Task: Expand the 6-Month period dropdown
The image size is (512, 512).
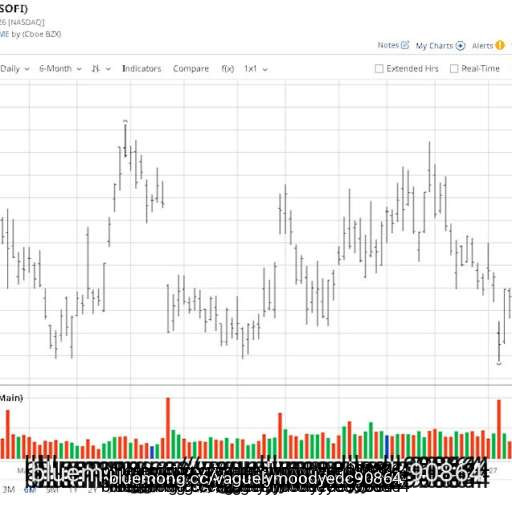Action: click(x=60, y=69)
